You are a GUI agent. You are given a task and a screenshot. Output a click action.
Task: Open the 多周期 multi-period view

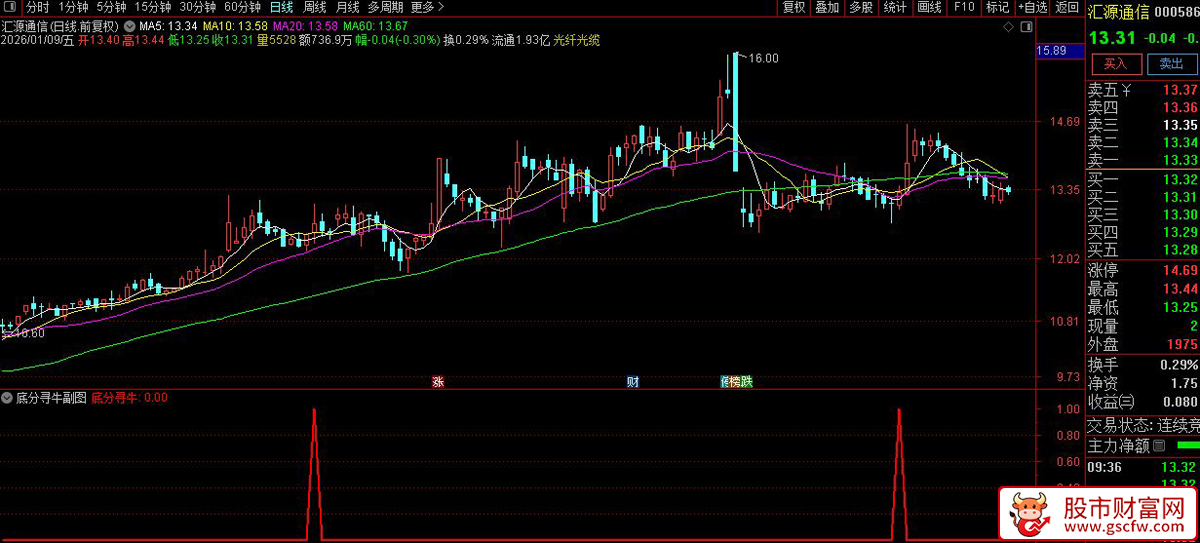385,7
